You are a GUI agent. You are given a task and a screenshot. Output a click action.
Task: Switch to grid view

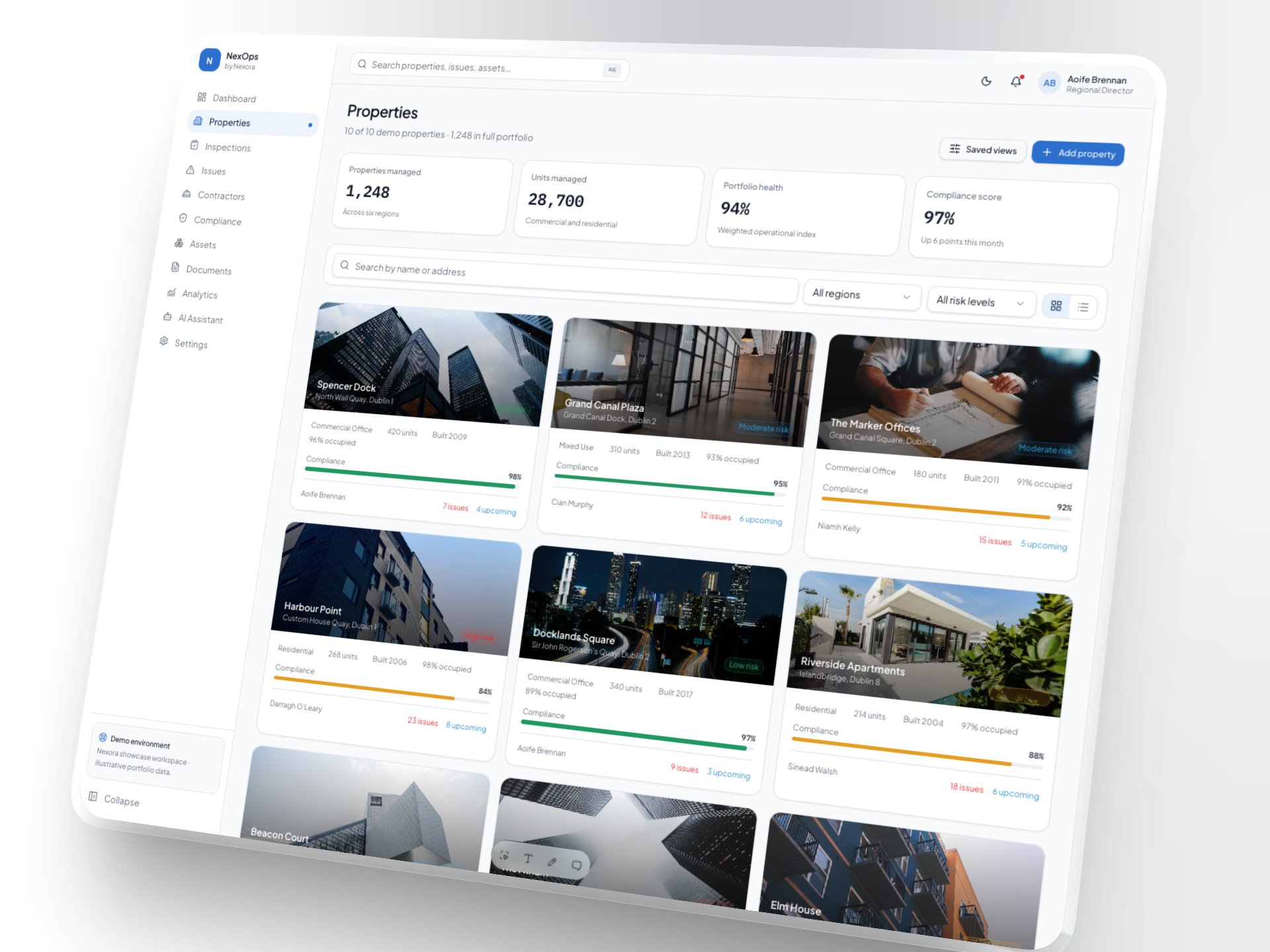tap(1056, 305)
